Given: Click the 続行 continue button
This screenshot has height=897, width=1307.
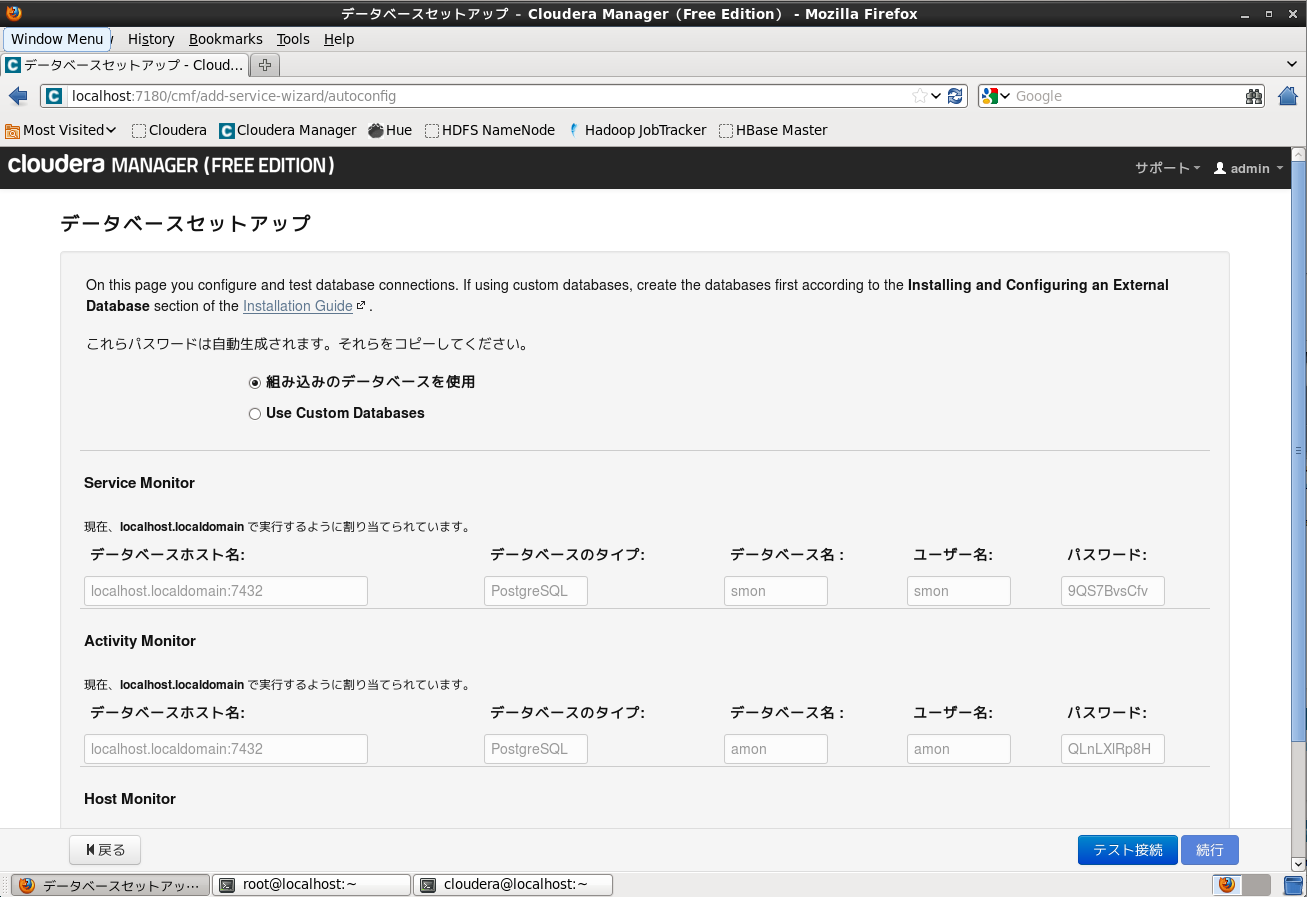Looking at the screenshot, I should (1210, 850).
